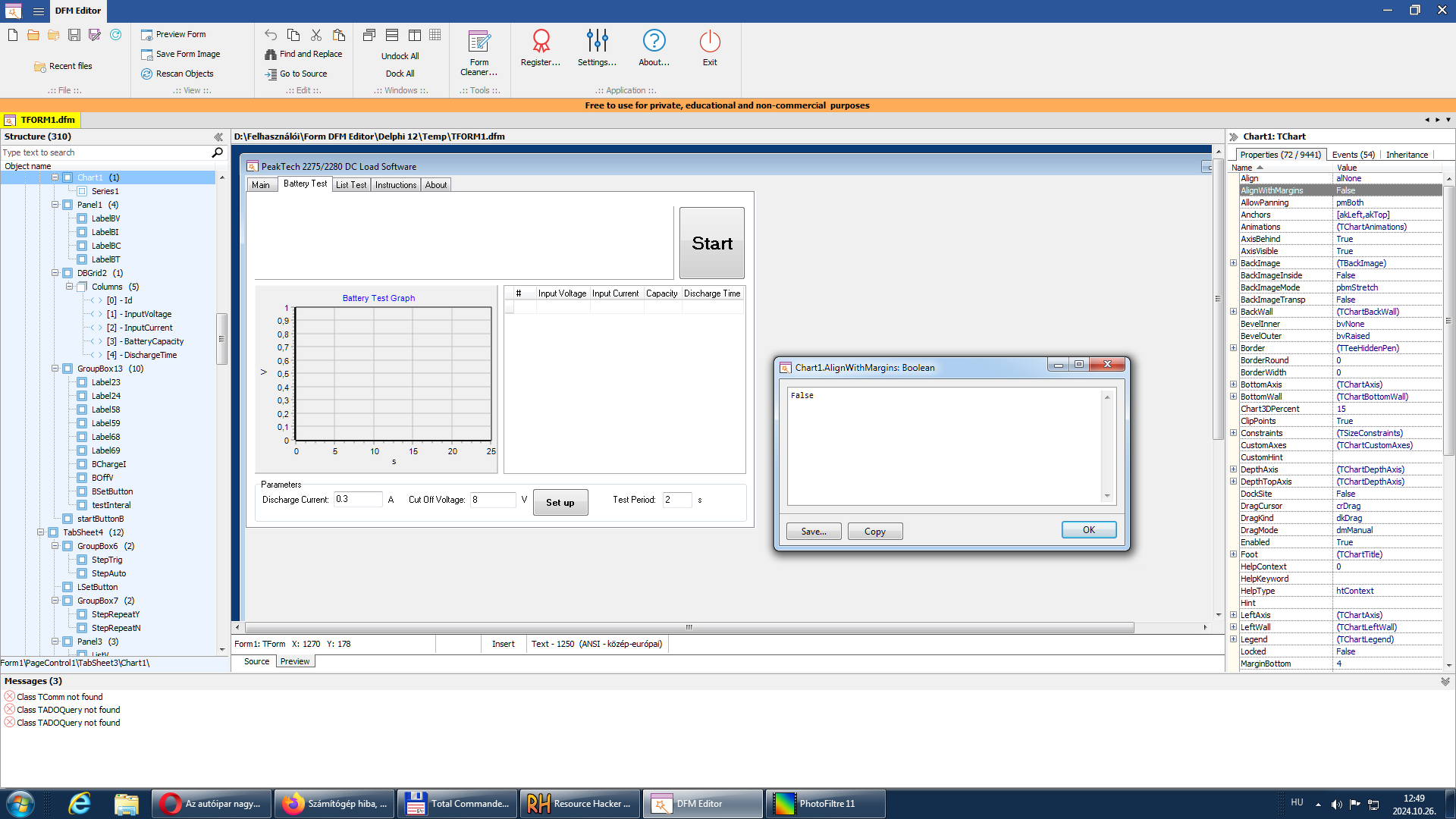The height and width of the screenshot is (819, 1456).
Task: Click the red Exit power icon
Action: [709, 41]
